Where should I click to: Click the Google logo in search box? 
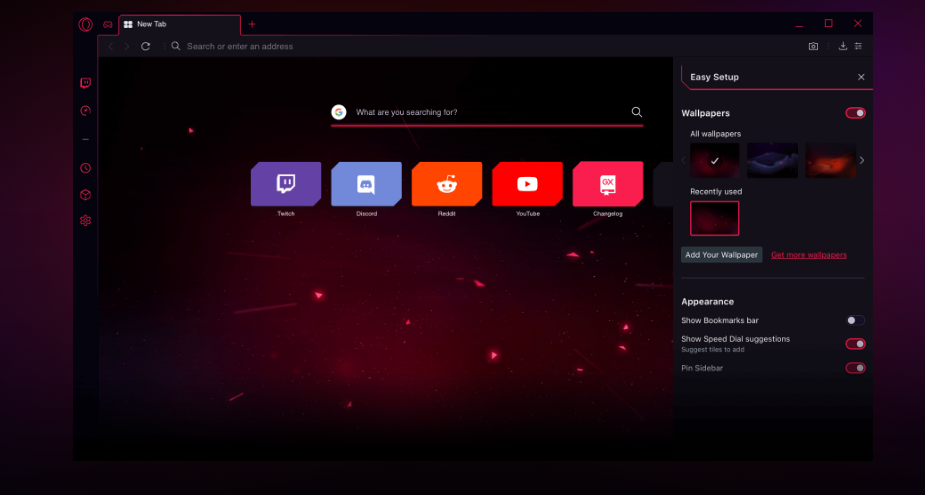[339, 112]
